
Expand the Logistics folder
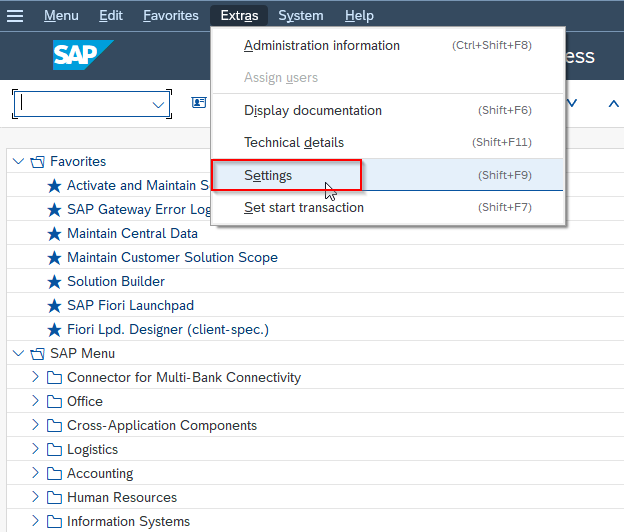[x=35, y=449]
